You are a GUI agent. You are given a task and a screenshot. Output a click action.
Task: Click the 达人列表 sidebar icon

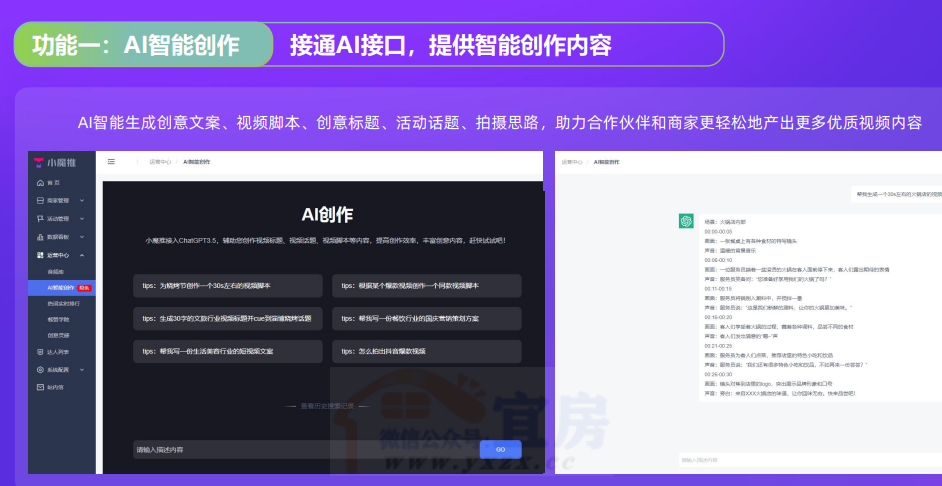tap(40, 352)
